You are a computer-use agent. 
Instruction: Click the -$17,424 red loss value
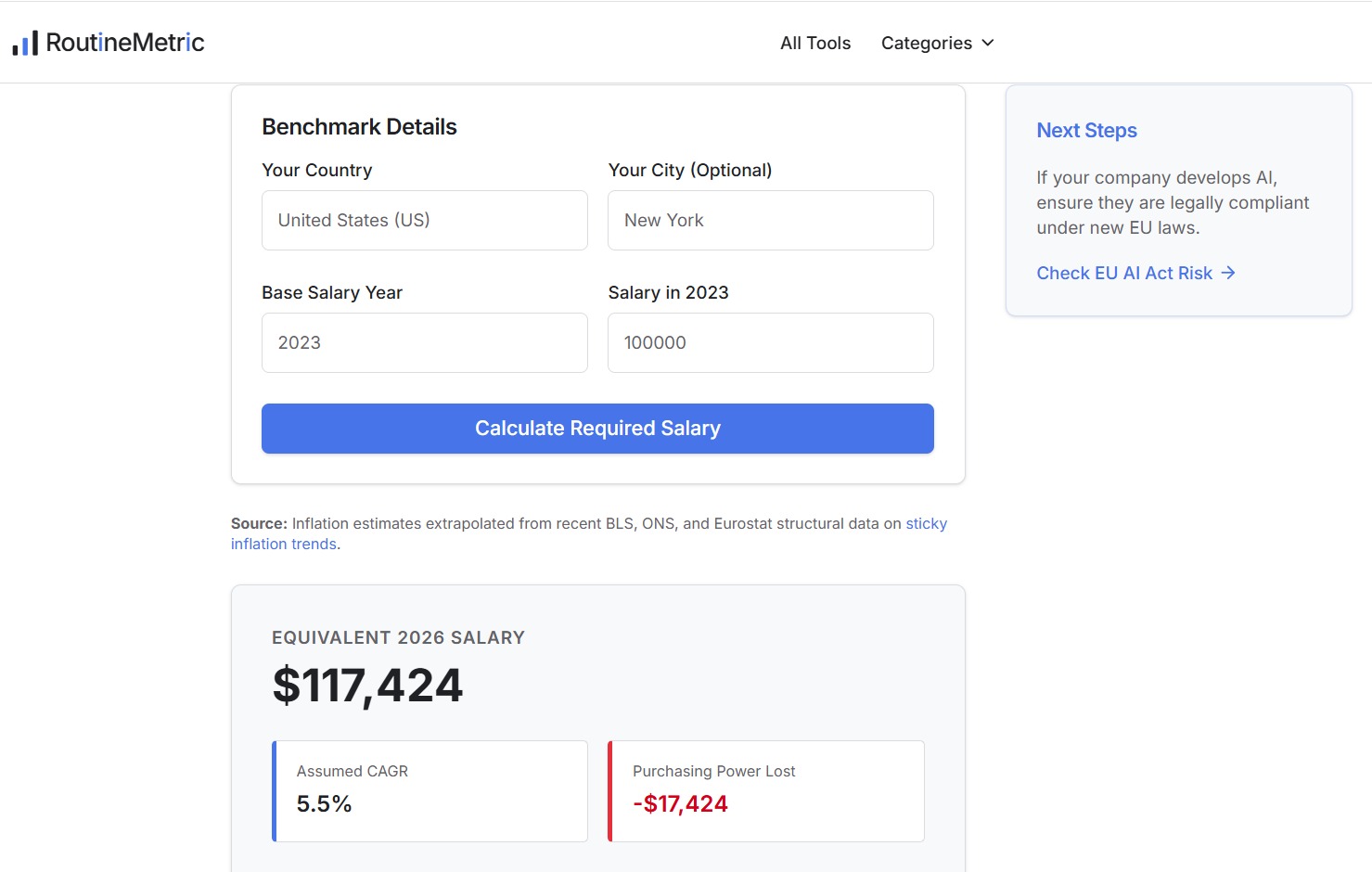point(680,804)
